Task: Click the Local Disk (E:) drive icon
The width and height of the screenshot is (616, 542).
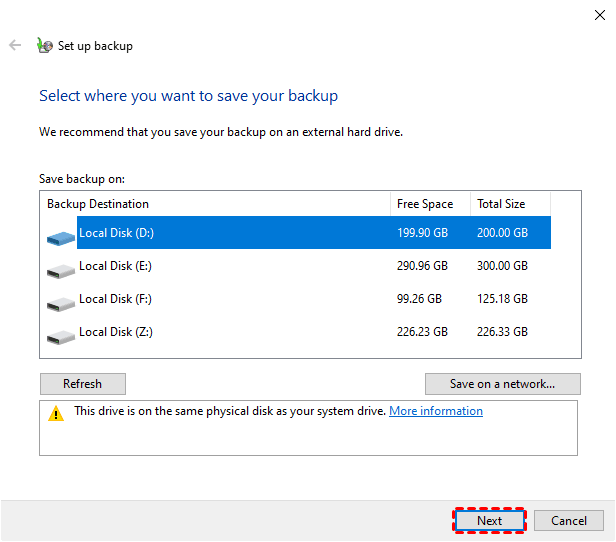Action: [x=61, y=270]
